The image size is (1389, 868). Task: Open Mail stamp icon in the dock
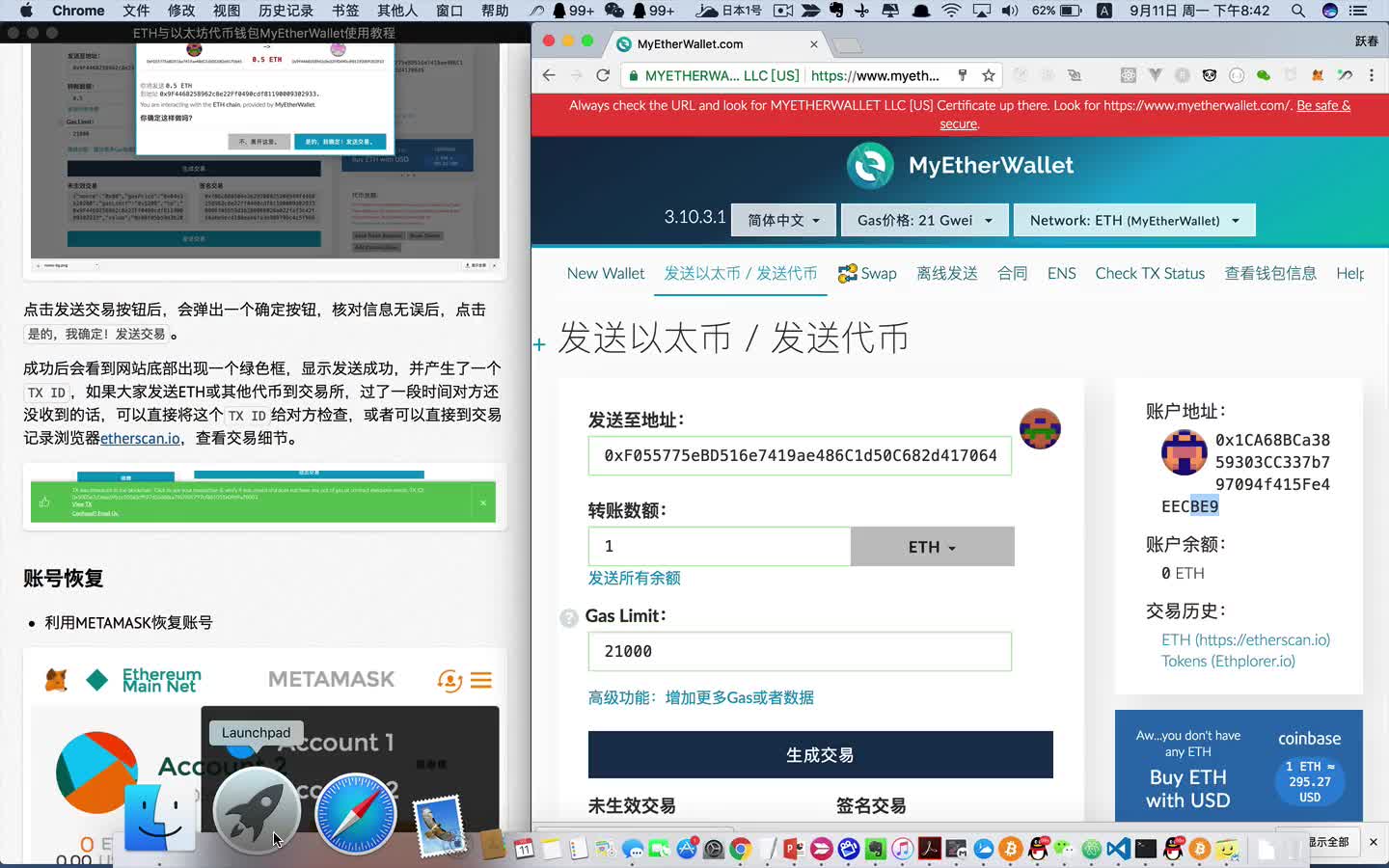(440, 825)
